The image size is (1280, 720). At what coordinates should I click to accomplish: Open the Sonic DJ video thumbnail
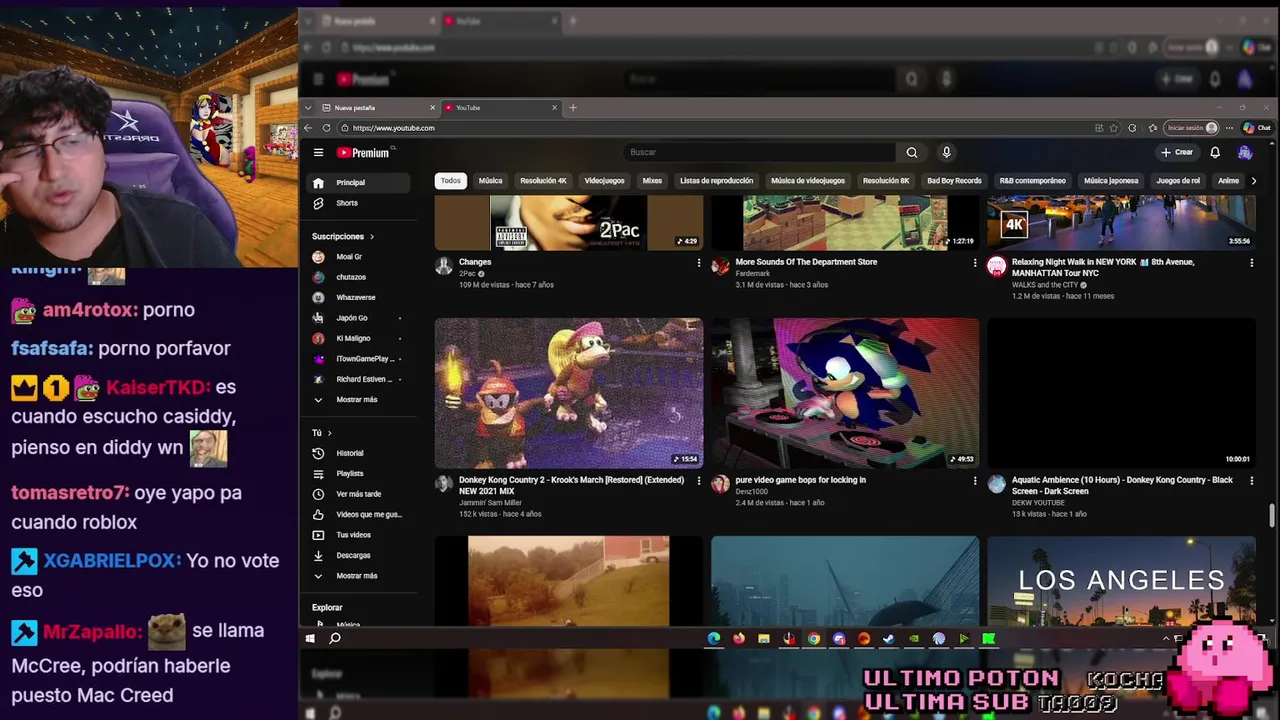coord(845,393)
